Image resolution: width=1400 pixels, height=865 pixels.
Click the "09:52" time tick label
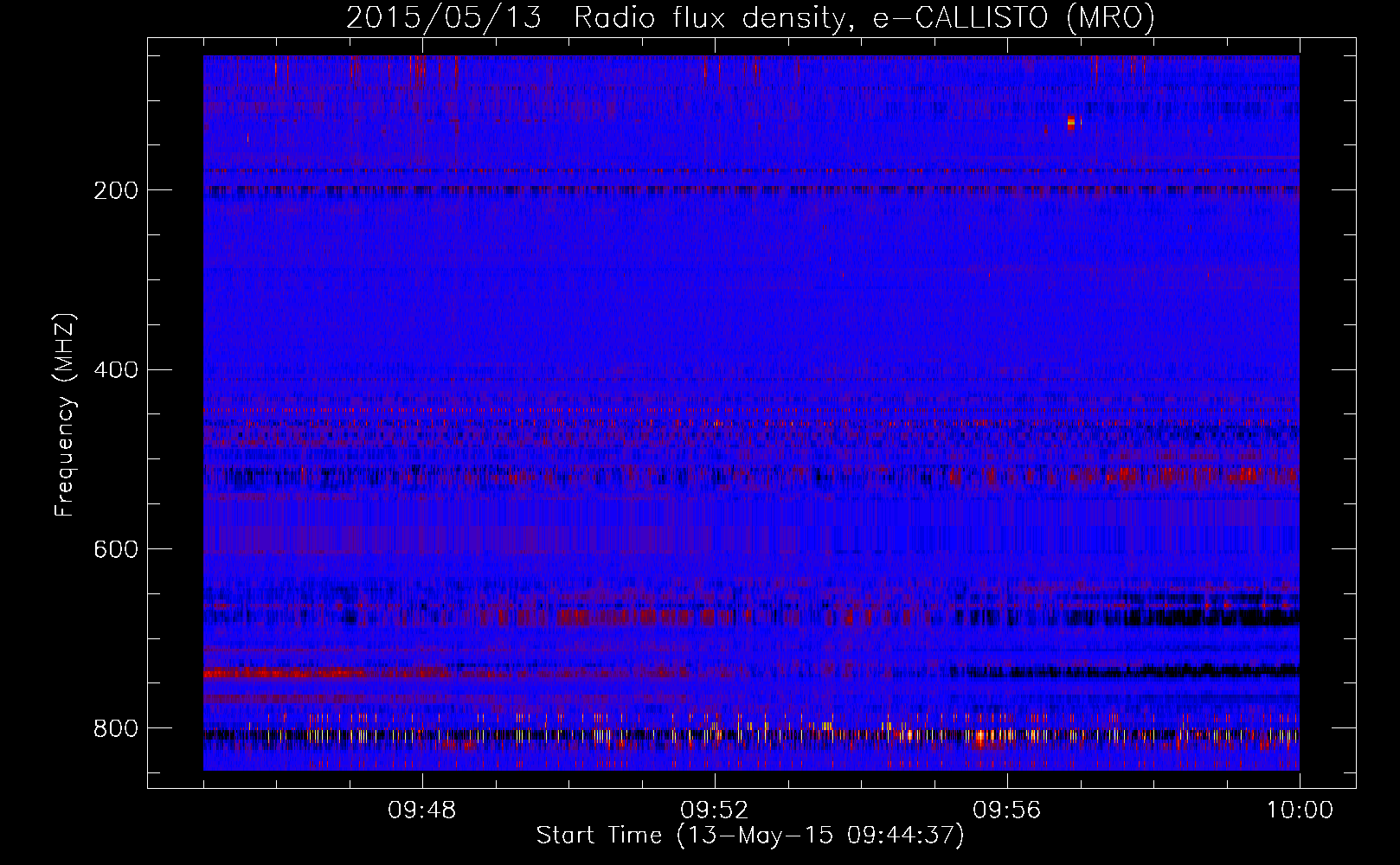(715, 811)
